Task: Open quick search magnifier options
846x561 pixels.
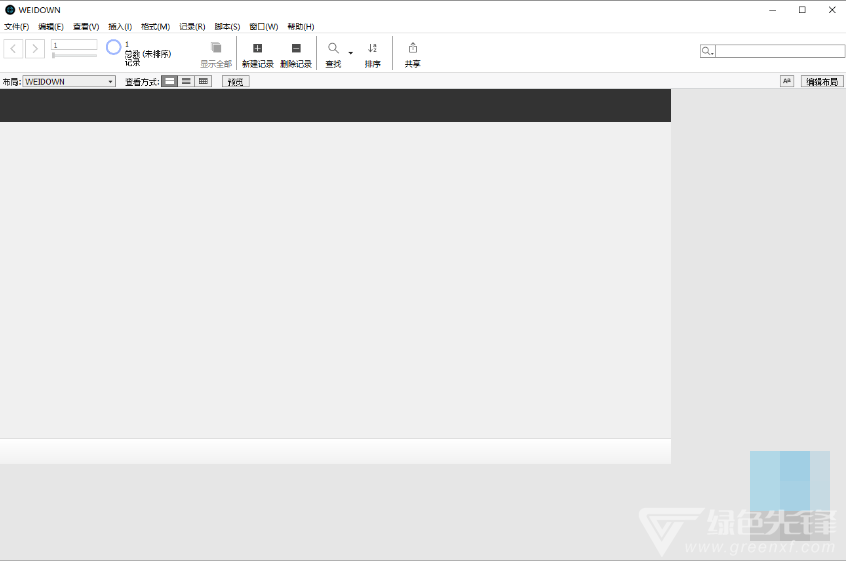Action: pos(707,51)
